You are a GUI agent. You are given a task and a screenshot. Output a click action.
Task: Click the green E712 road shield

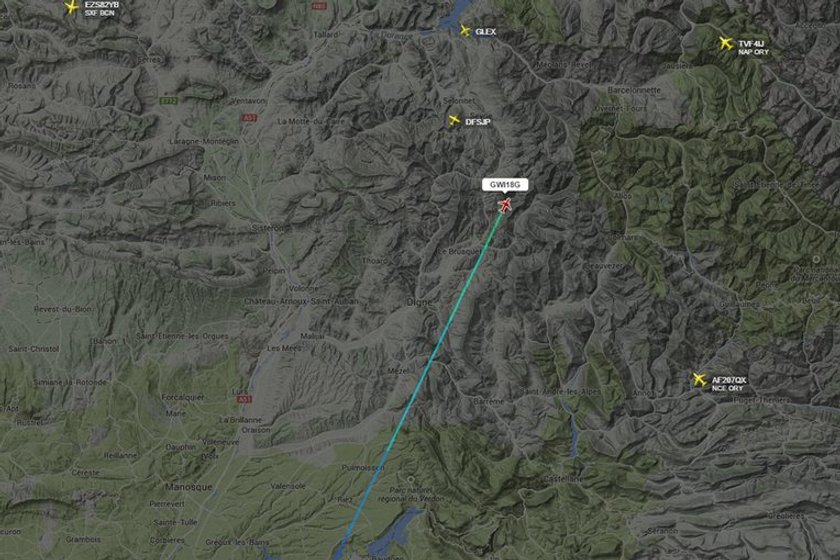(x=168, y=100)
